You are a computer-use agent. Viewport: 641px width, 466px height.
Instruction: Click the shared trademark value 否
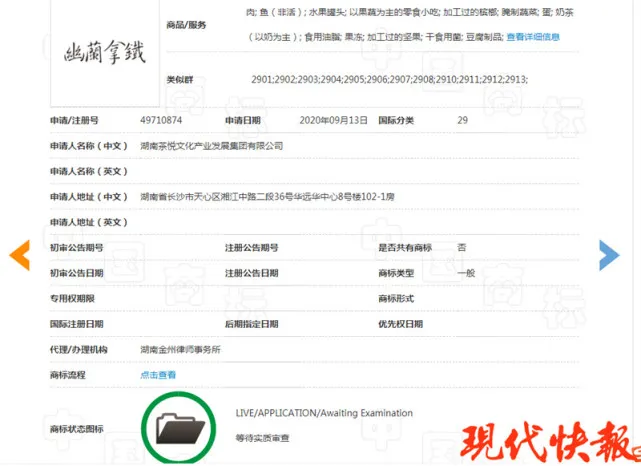coord(461,247)
